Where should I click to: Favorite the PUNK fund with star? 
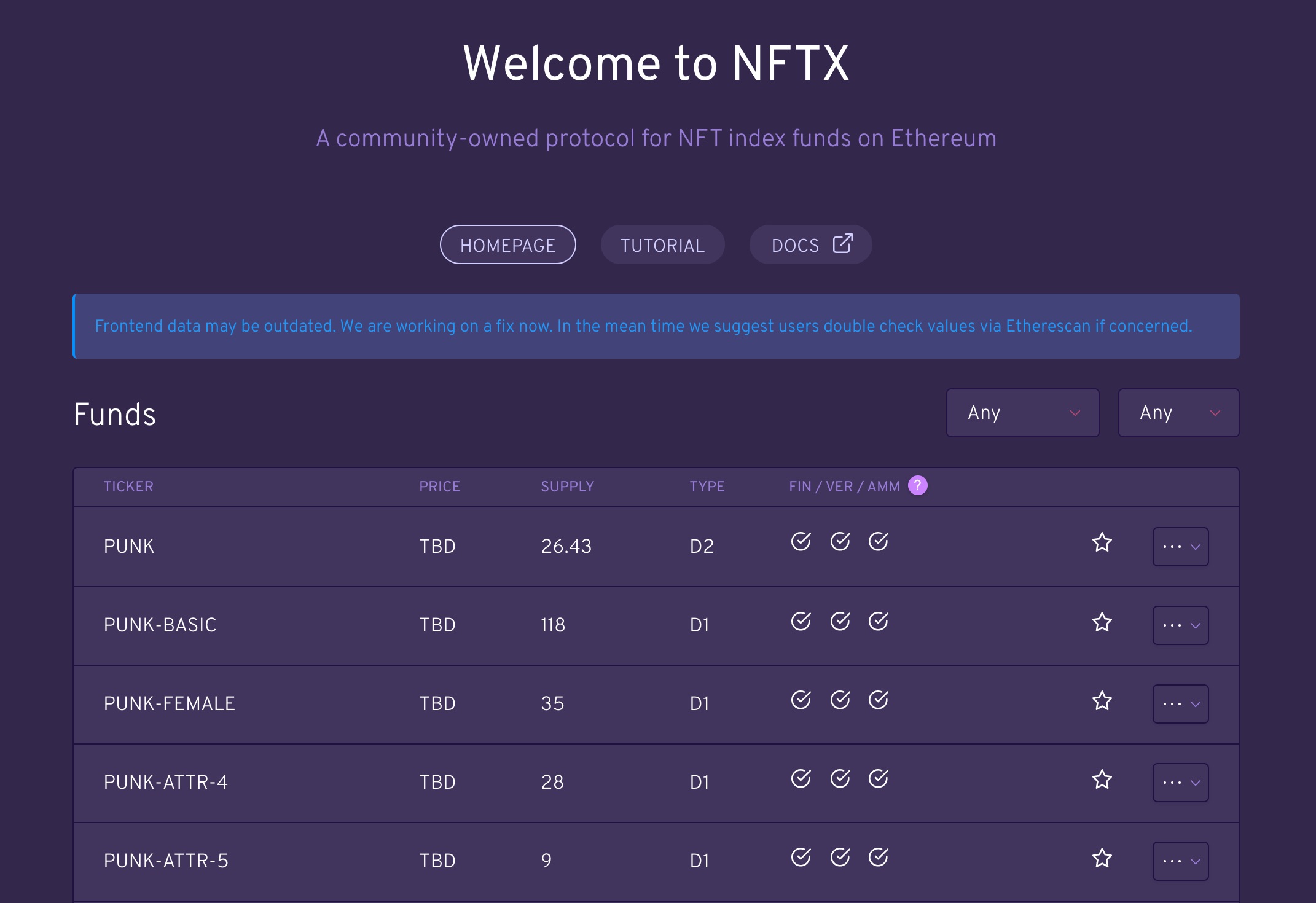pyautogui.click(x=1102, y=542)
